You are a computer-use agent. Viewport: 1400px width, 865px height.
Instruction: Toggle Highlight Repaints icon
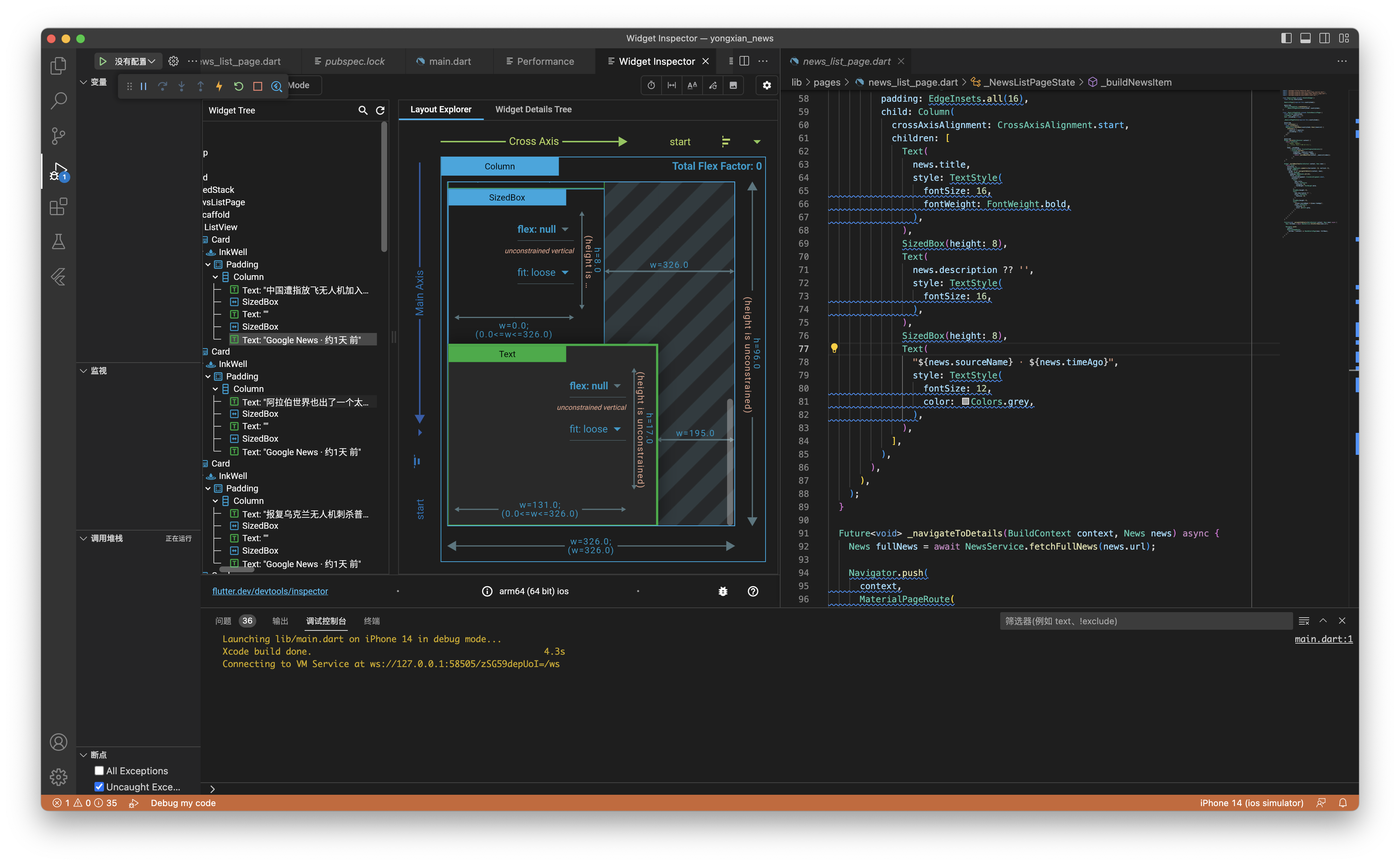click(713, 85)
